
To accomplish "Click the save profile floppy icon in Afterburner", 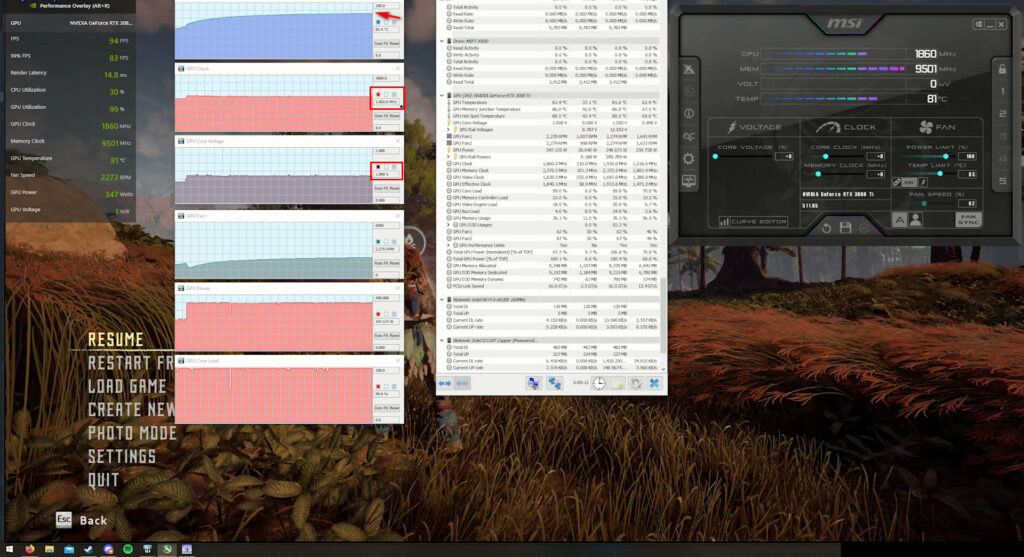I will pyautogui.click(x=845, y=227).
